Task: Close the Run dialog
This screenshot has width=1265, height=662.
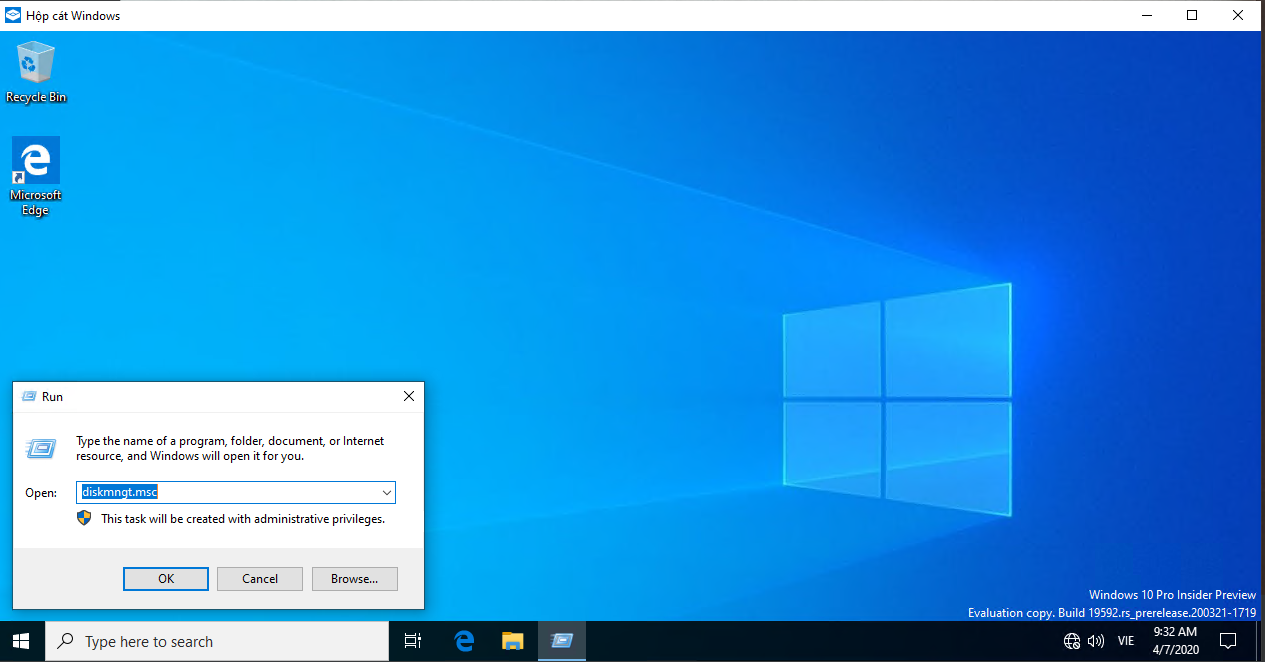Action: click(x=408, y=396)
